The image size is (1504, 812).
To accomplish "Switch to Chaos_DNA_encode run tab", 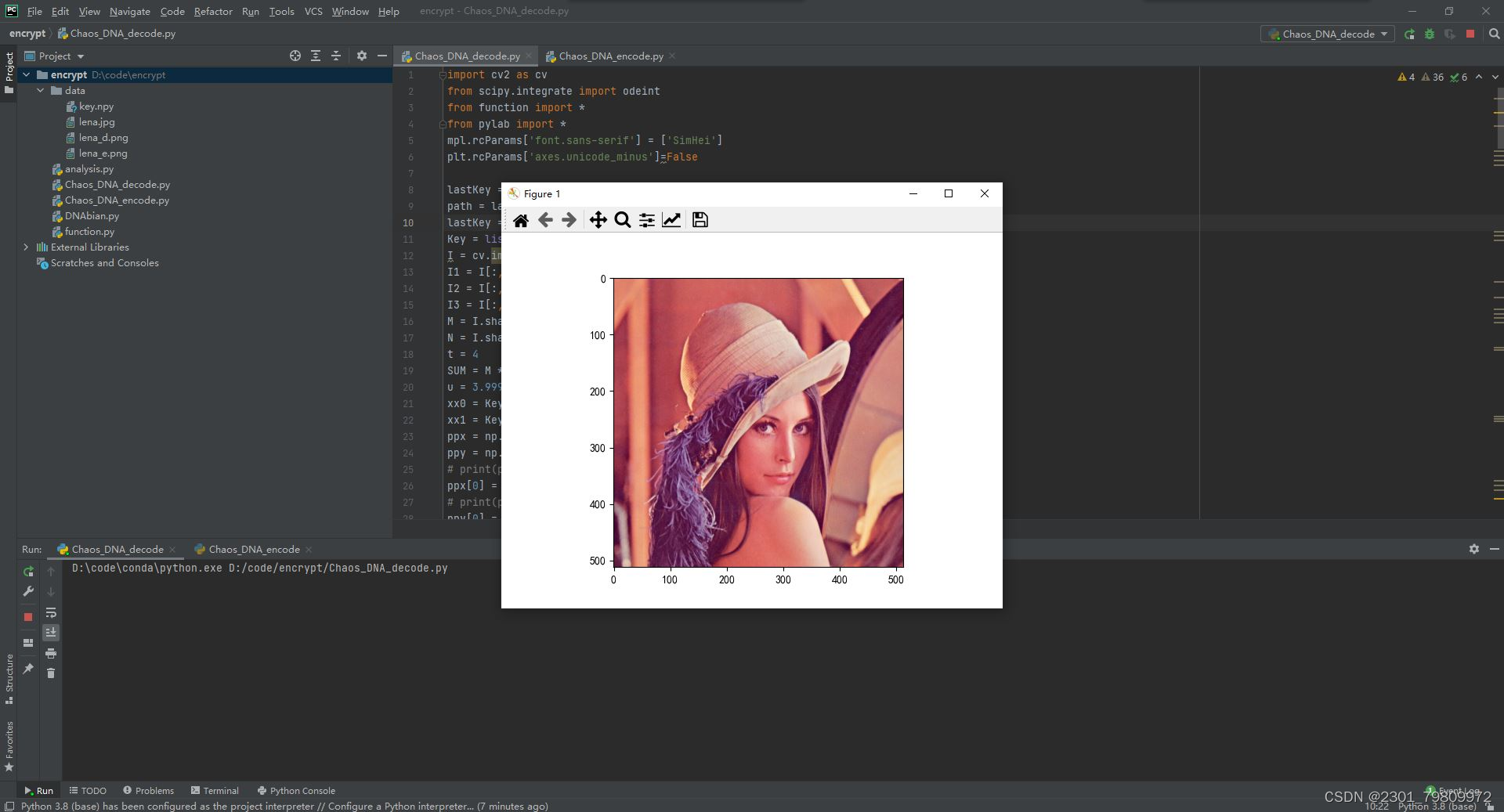I will [x=254, y=549].
